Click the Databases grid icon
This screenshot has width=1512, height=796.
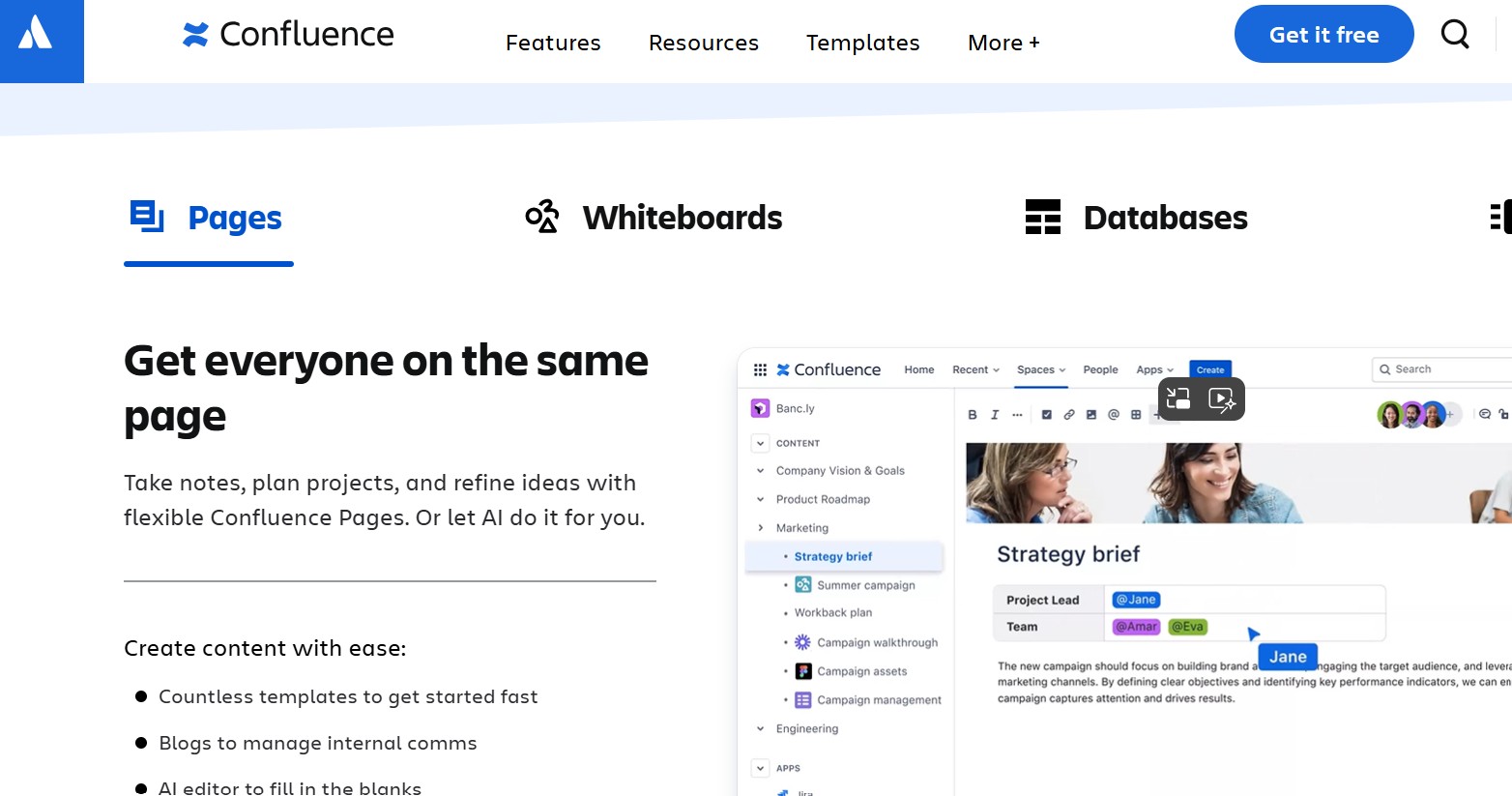pyautogui.click(x=1043, y=217)
